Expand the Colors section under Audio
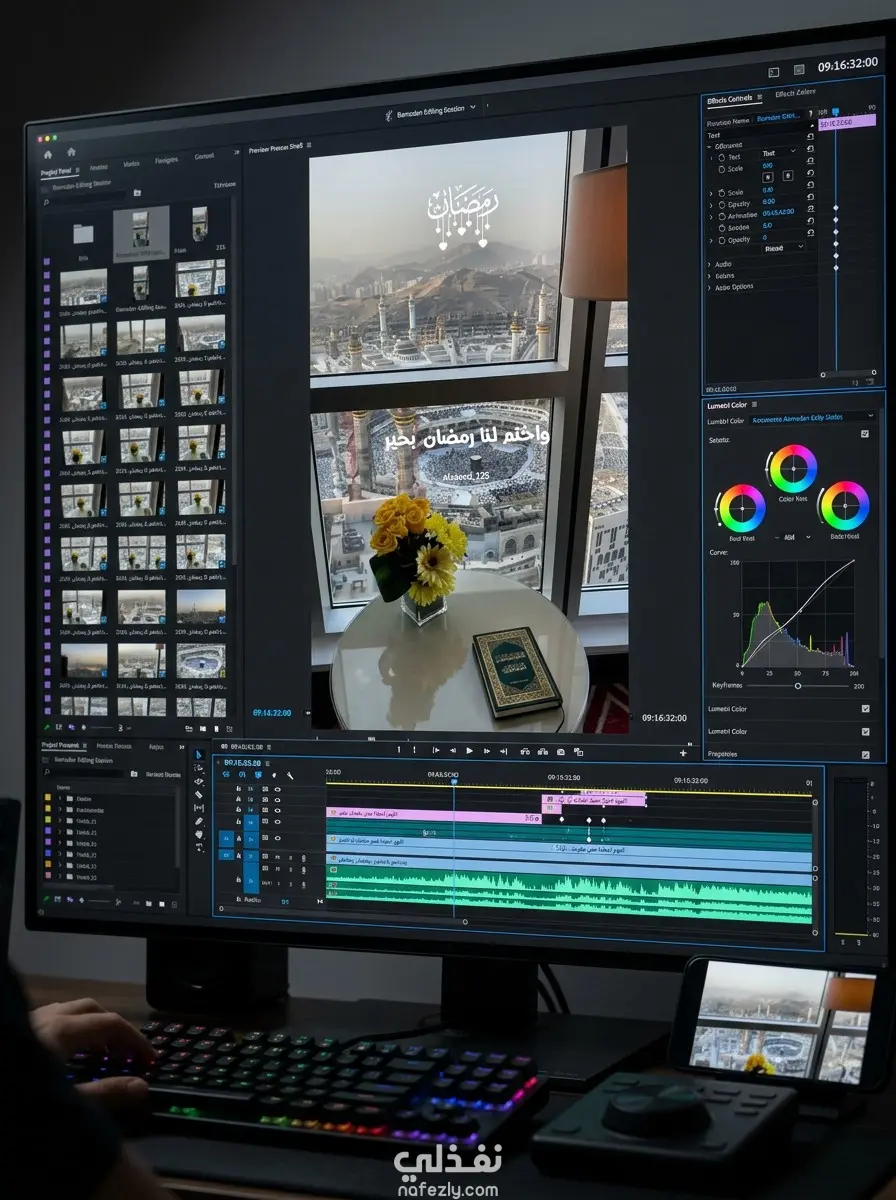 tap(710, 276)
